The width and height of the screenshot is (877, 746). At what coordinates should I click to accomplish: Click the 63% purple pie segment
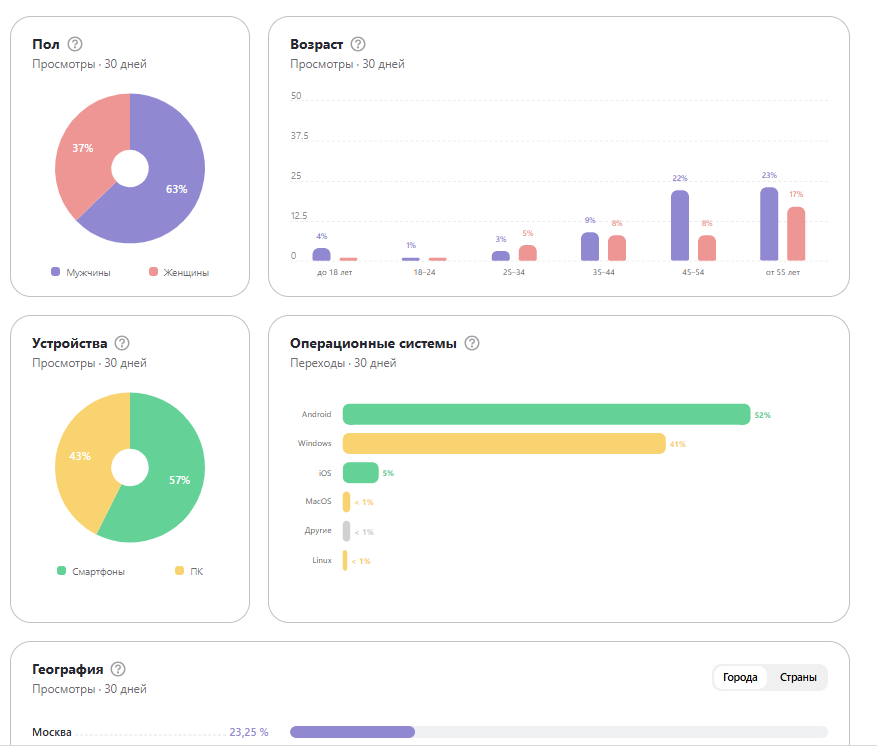(173, 190)
